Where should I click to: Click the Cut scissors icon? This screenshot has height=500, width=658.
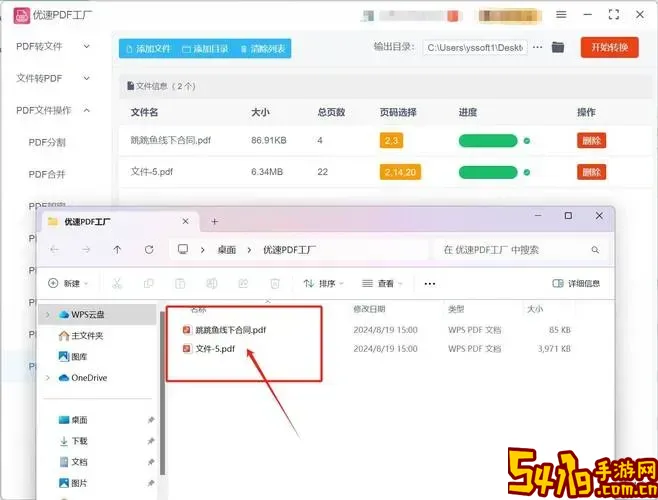click(x=117, y=284)
